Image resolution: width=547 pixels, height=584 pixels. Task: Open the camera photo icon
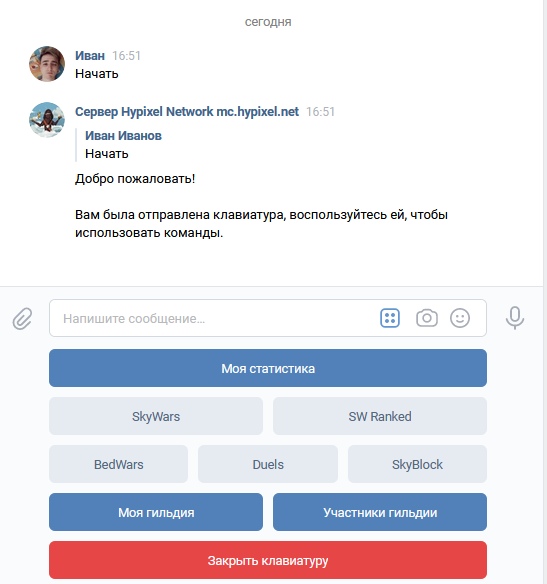(x=427, y=318)
